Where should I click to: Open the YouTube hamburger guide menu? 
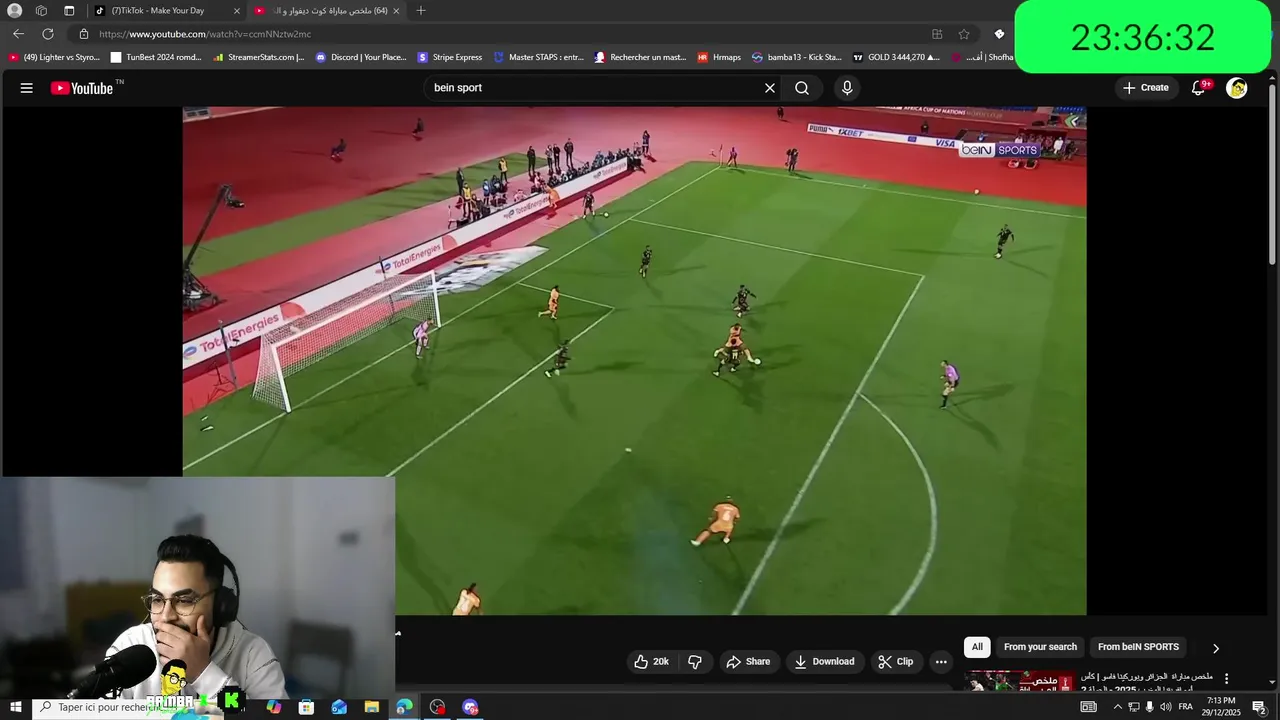click(26, 88)
